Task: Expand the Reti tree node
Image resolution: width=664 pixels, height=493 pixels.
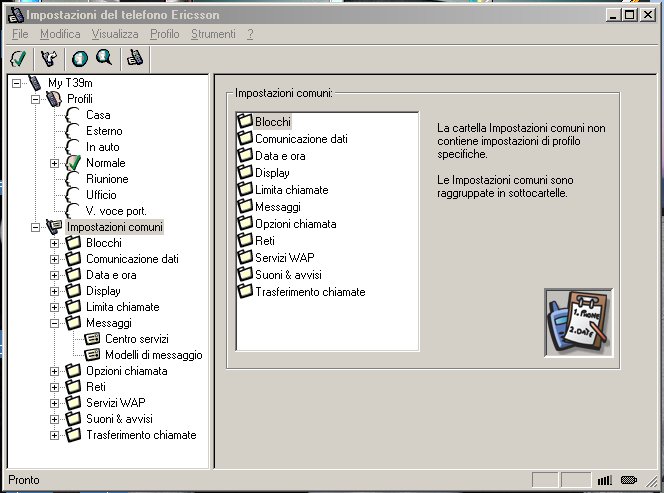Action: [x=54, y=387]
